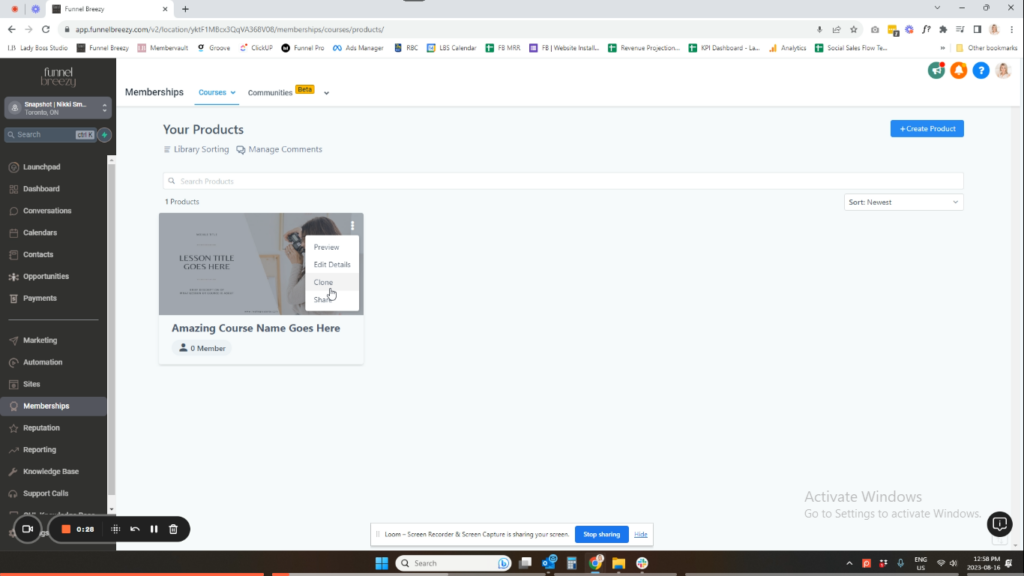1024x576 pixels.
Task: Open Windows taskbar Search box
Action: click(x=452, y=563)
